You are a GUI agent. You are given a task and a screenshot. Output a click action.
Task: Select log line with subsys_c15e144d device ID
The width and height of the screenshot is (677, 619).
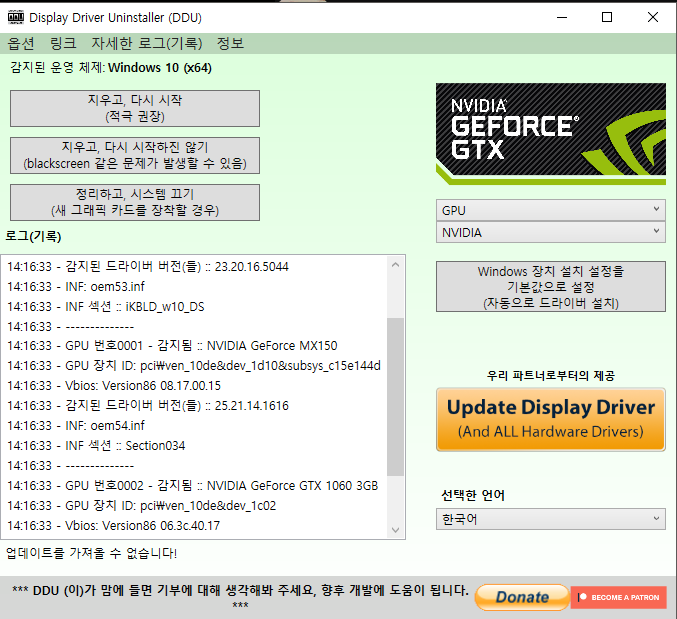click(194, 366)
